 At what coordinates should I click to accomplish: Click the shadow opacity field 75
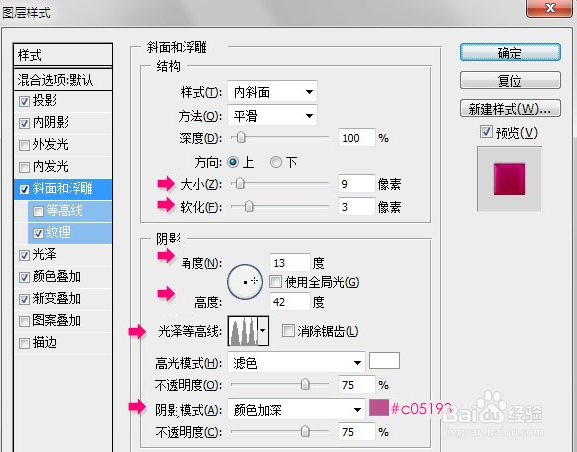[357, 432]
